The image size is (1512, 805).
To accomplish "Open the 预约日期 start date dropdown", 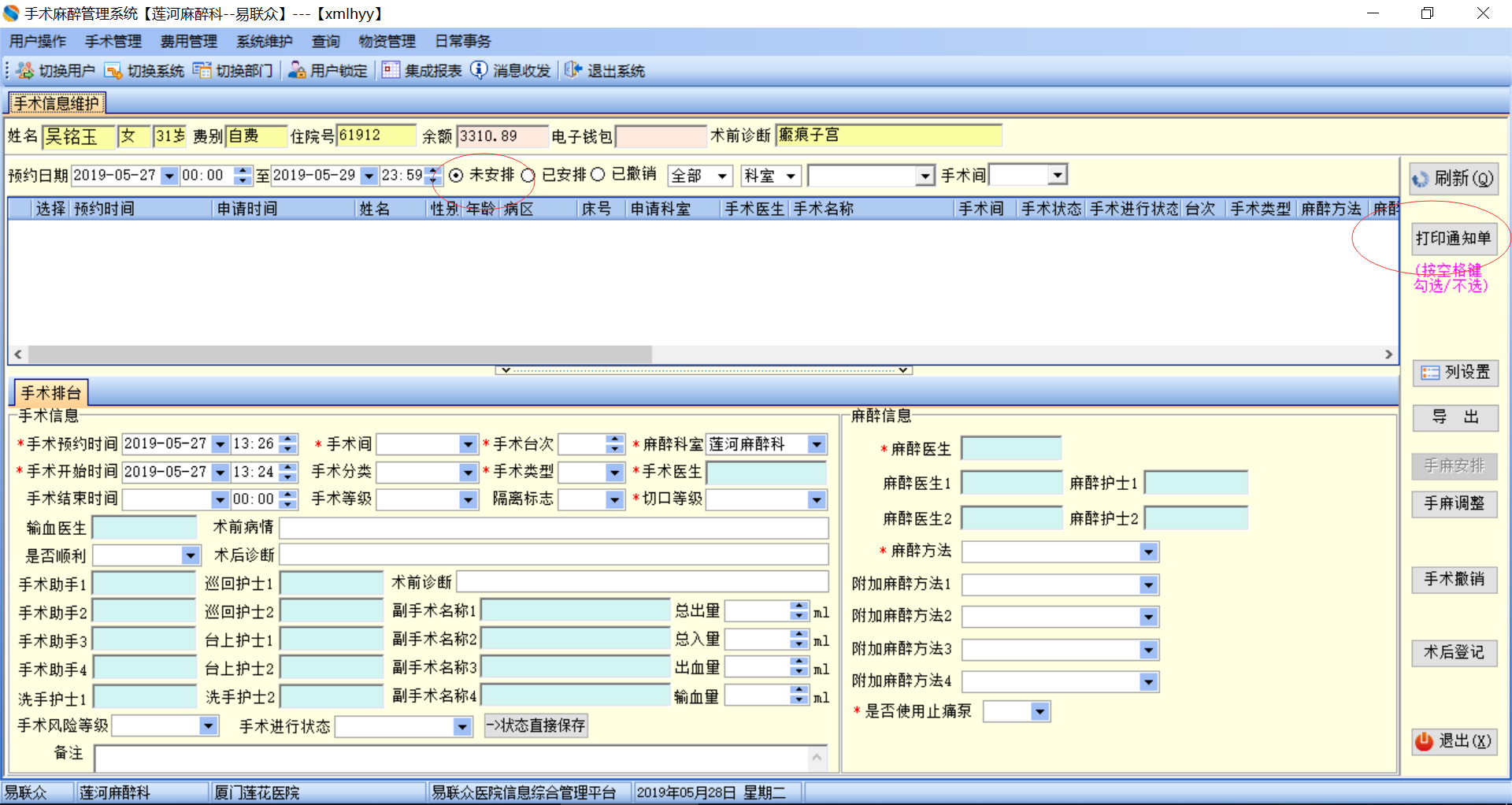I will tap(169, 176).
